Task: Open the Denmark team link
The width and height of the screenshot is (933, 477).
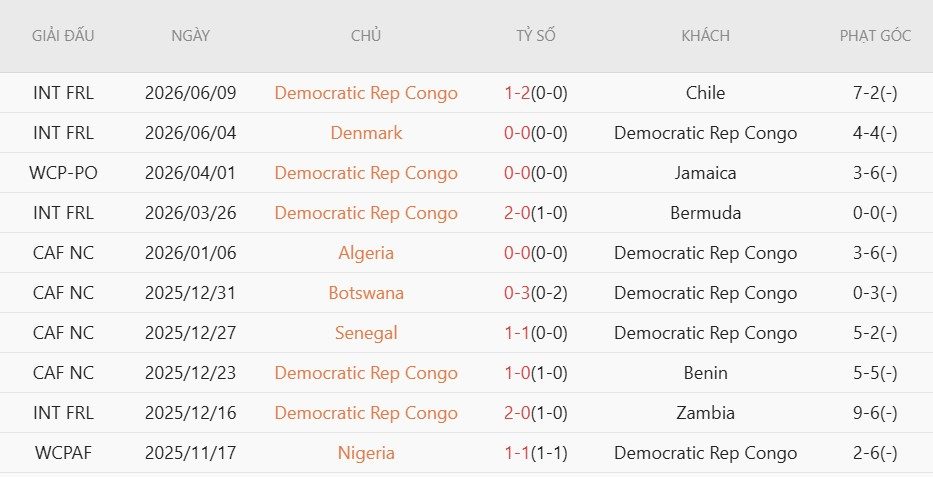Action: [x=366, y=133]
